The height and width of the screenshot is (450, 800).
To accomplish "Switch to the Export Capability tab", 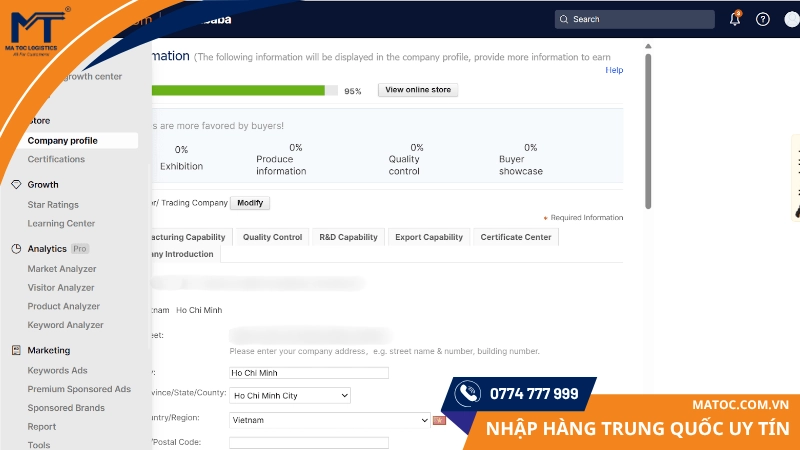I will 429,237.
